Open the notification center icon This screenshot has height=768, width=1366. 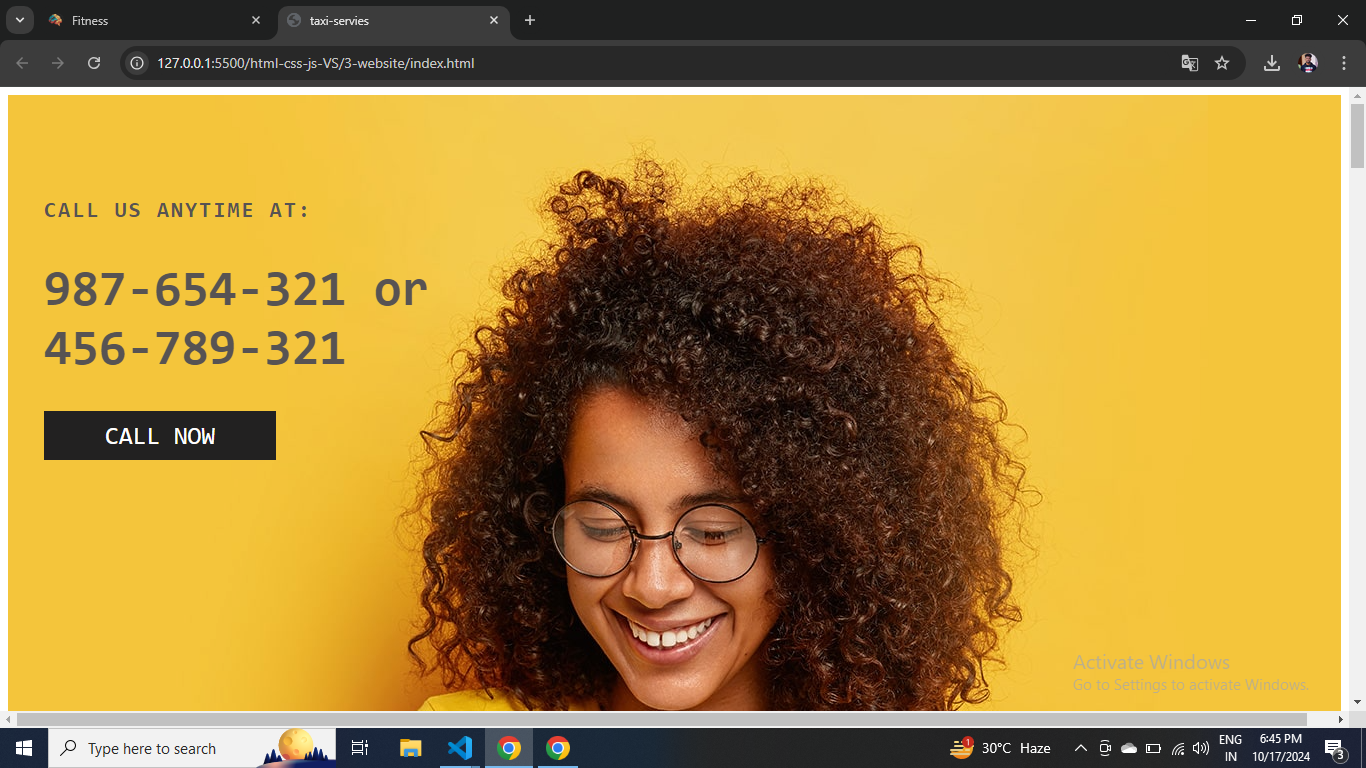point(1335,748)
